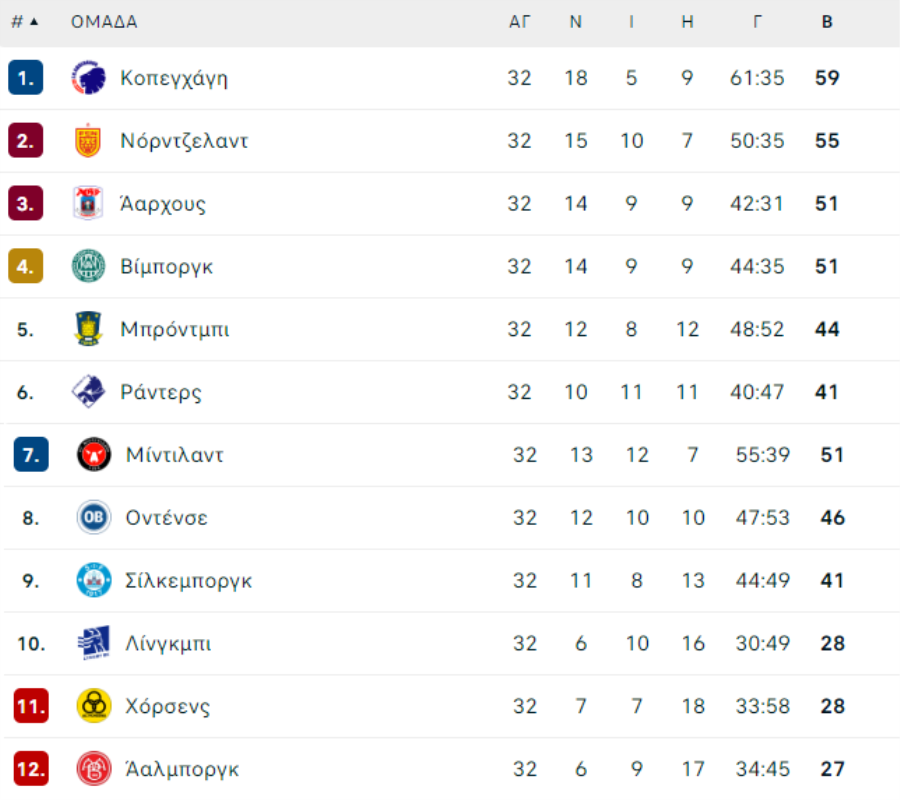Click the Χόρσενς yellow crest icon
This screenshot has width=900, height=800.
[94, 706]
